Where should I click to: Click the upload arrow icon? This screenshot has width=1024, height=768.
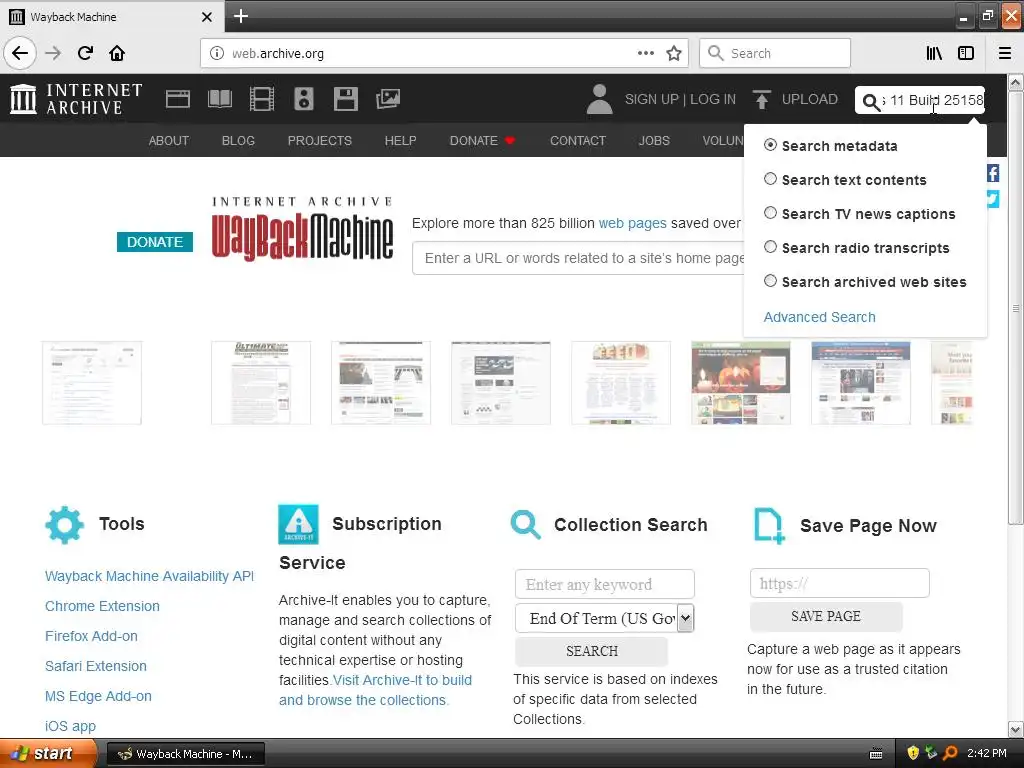(761, 99)
